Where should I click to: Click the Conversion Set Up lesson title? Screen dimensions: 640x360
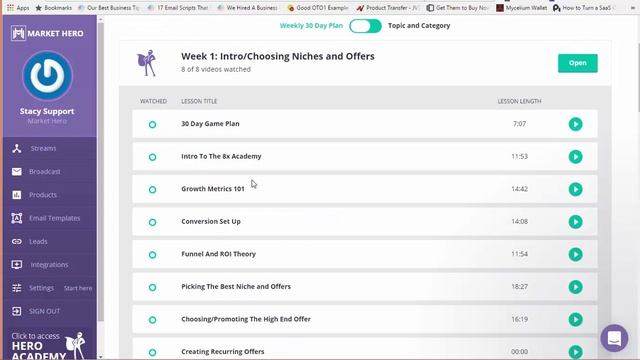pyautogui.click(x=211, y=222)
